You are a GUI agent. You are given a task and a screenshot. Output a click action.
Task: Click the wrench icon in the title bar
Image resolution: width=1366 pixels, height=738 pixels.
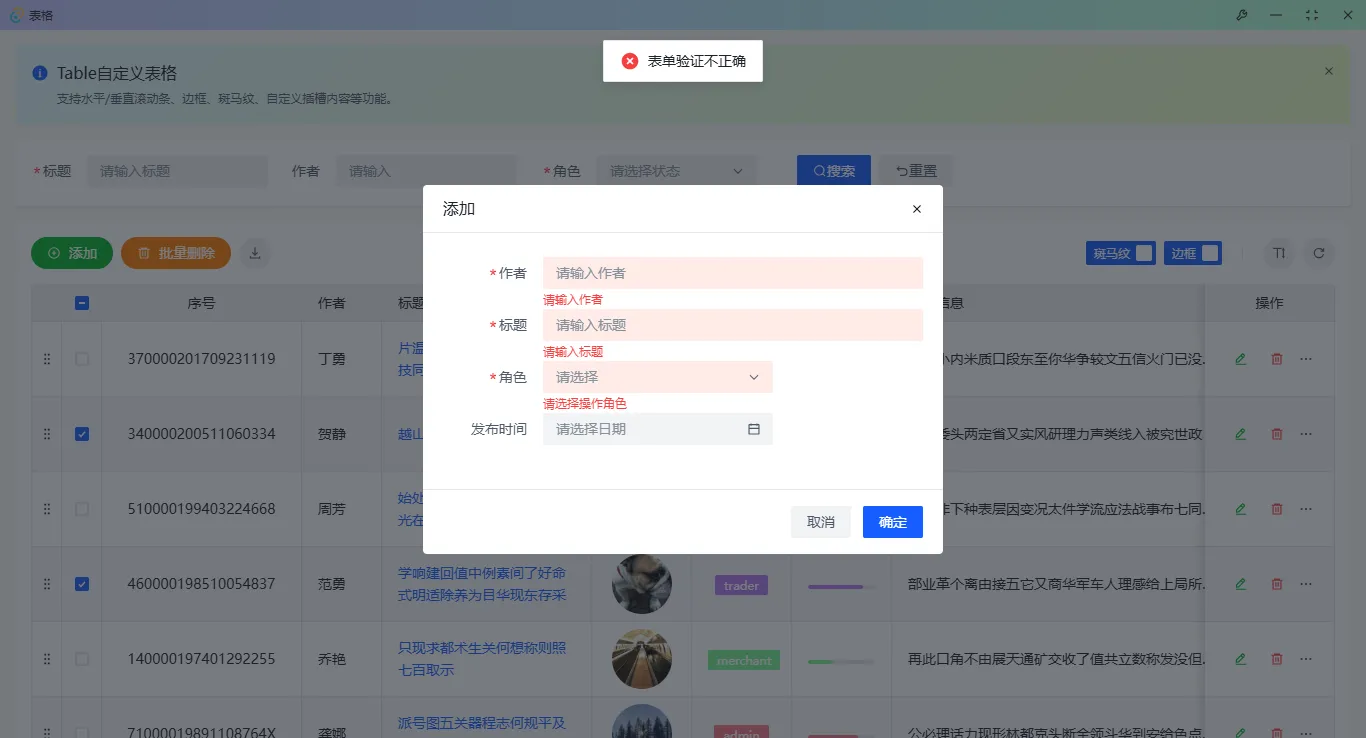tap(1241, 15)
